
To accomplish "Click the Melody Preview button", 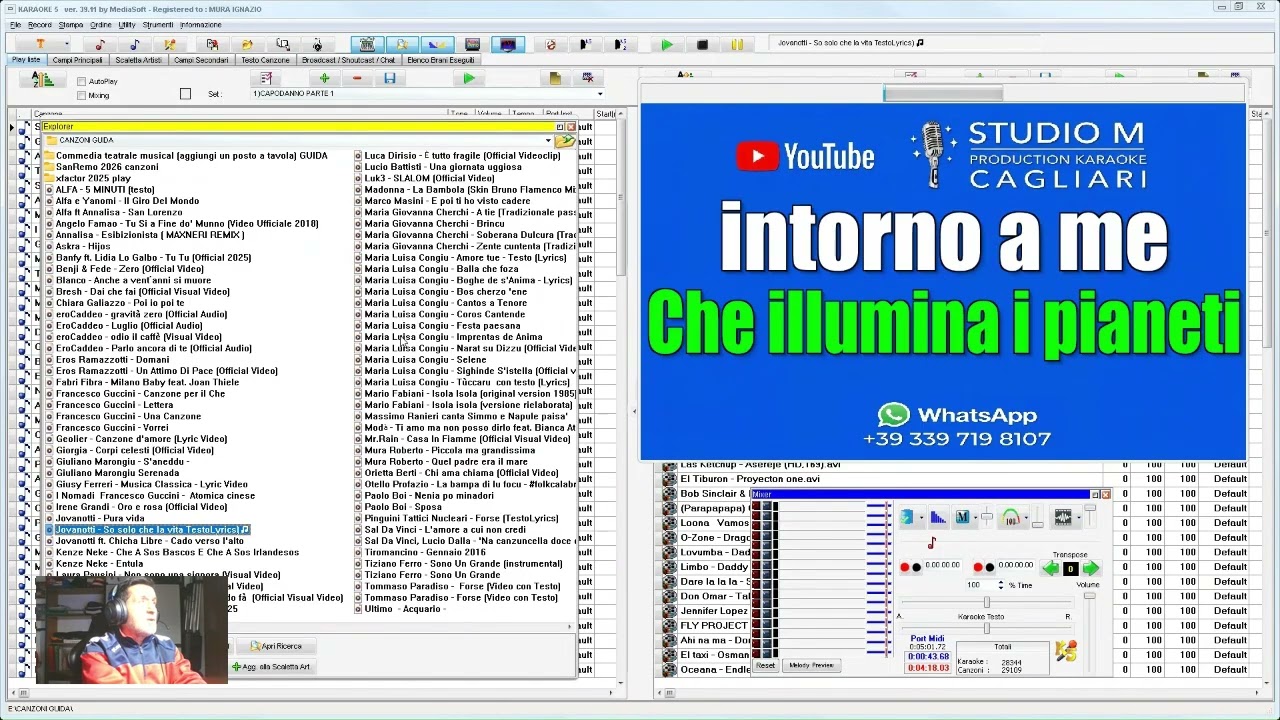I will 811,665.
